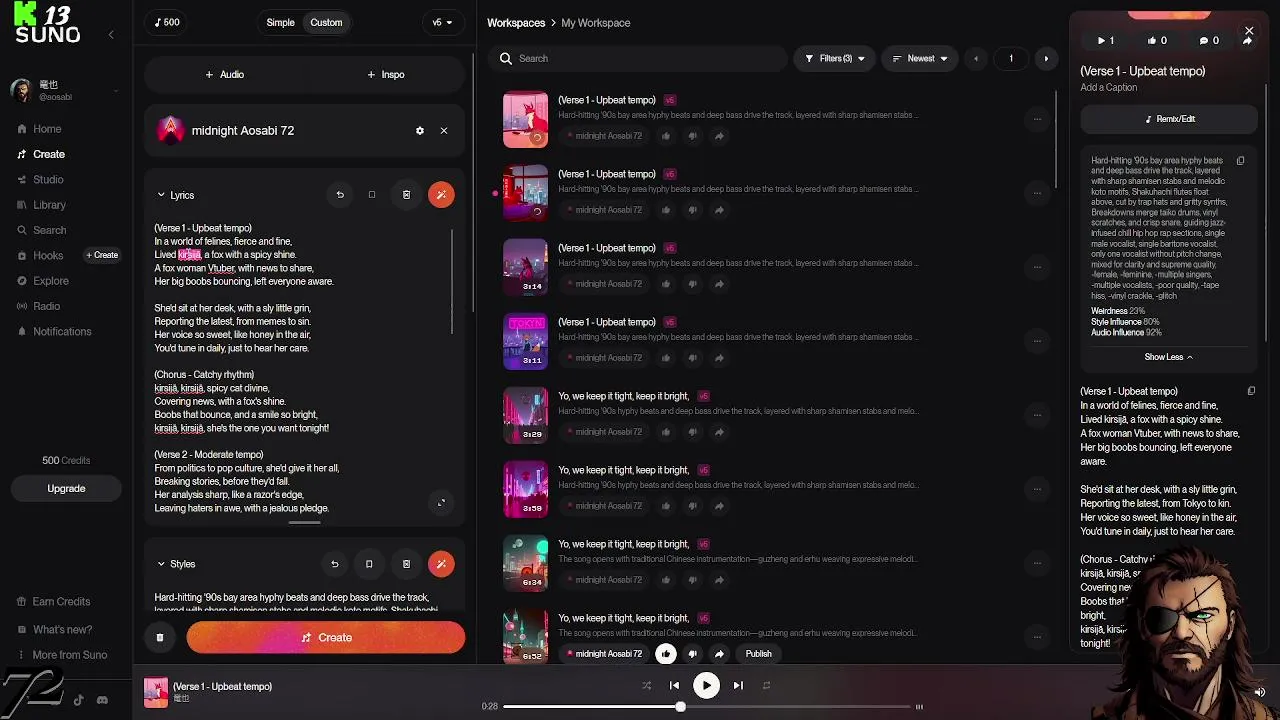This screenshot has height=720, width=1280.
Task: Unlike the 6:52 song in the list
Action: coord(666,654)
